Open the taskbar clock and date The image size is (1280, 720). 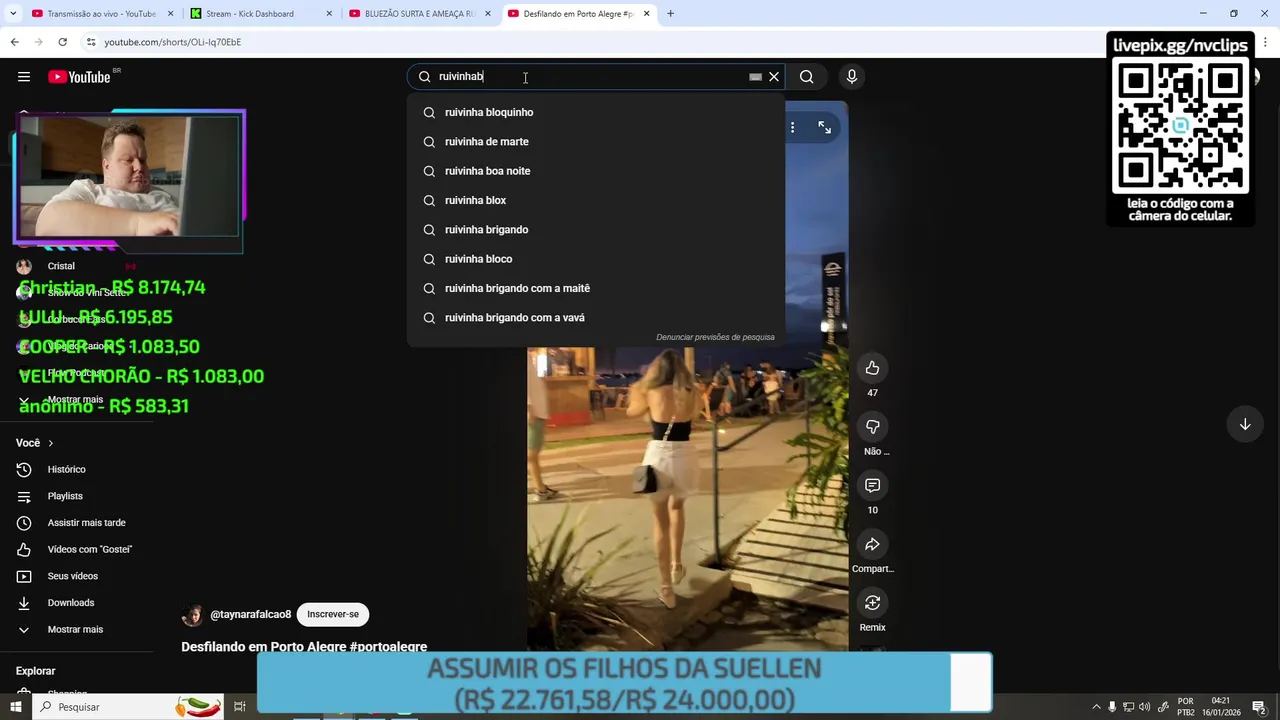pos(1221,707)
